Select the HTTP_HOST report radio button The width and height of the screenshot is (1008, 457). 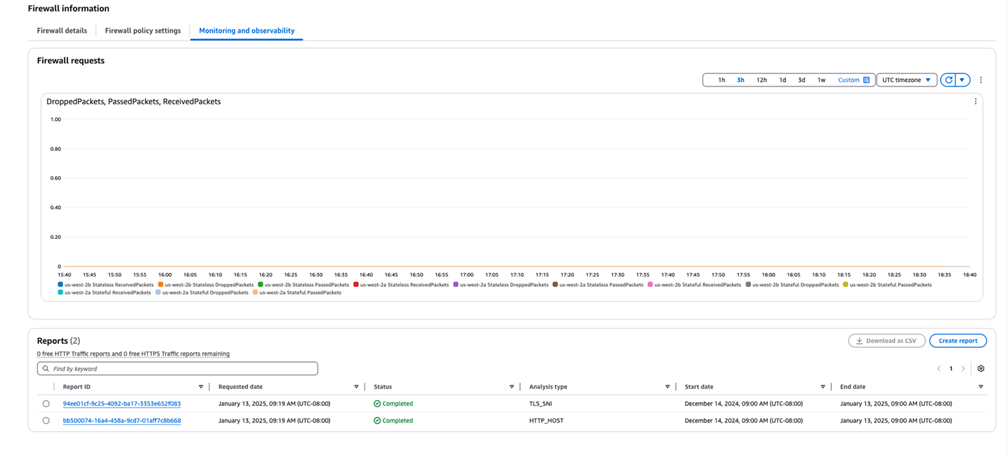46,420
